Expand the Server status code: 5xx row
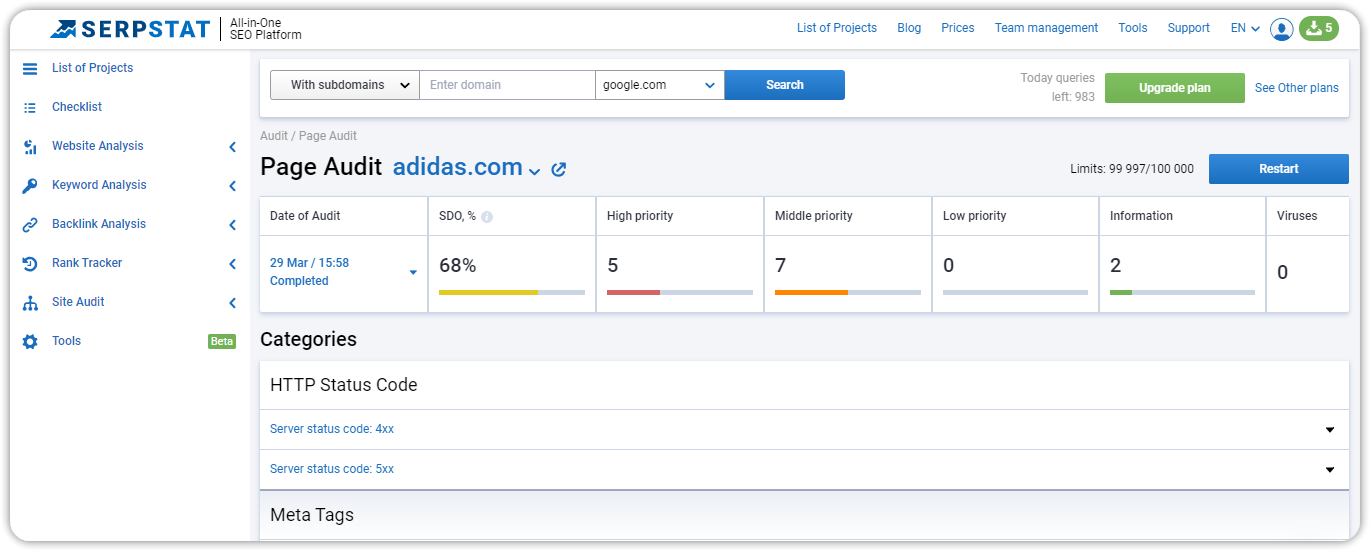This screenshot has height=551, width=1370. point(804,469)
